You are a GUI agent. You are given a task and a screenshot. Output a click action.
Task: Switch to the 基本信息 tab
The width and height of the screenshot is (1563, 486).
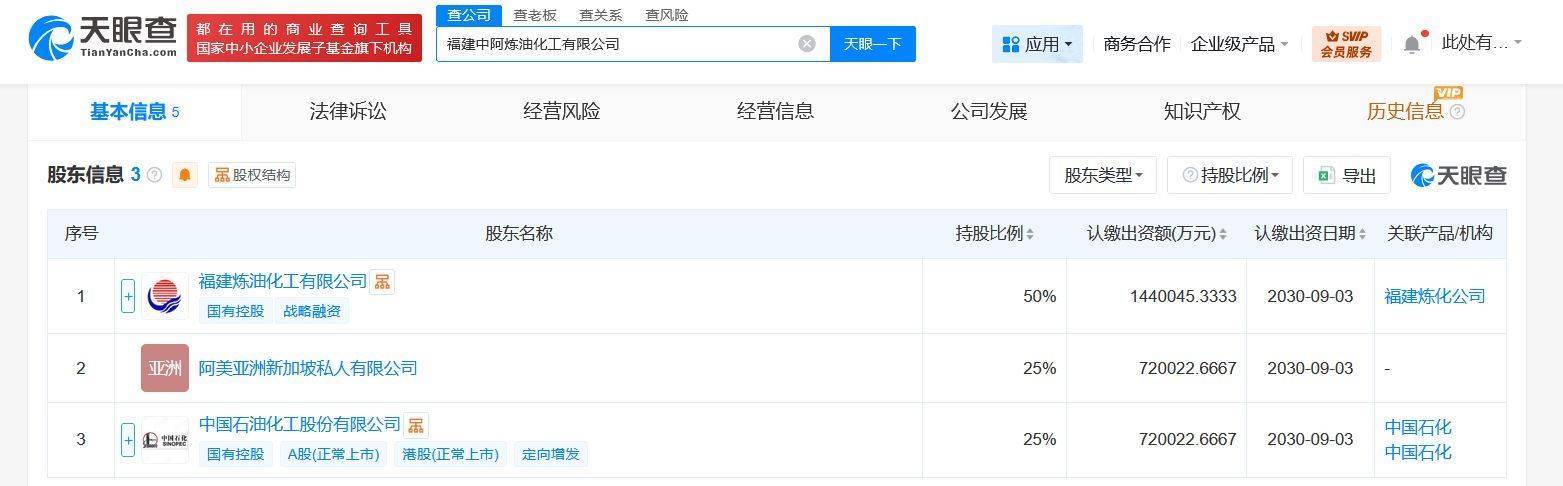(134, 112)
